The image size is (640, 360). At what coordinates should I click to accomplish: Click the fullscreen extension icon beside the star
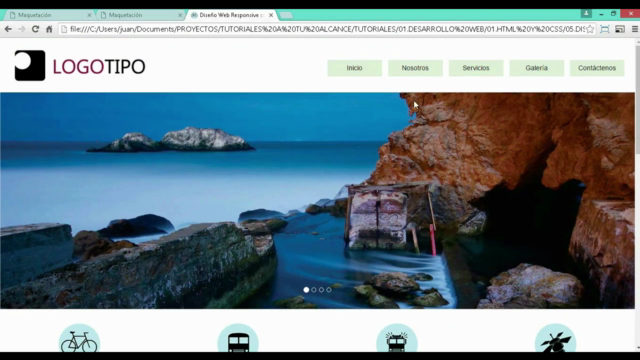point(604,29)
